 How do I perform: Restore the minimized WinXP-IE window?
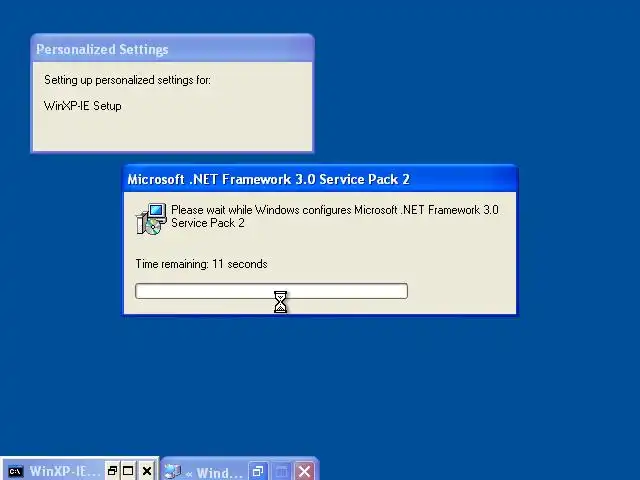[112, 471]
